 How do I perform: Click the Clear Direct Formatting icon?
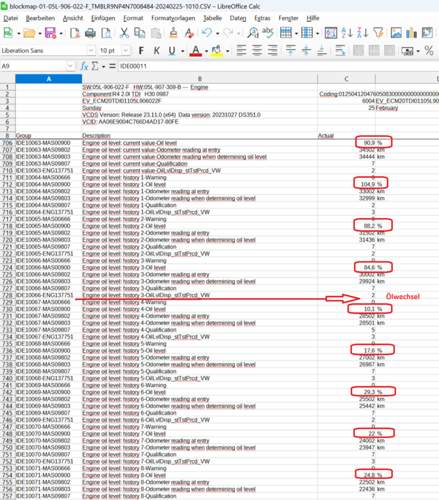point(189,33)
